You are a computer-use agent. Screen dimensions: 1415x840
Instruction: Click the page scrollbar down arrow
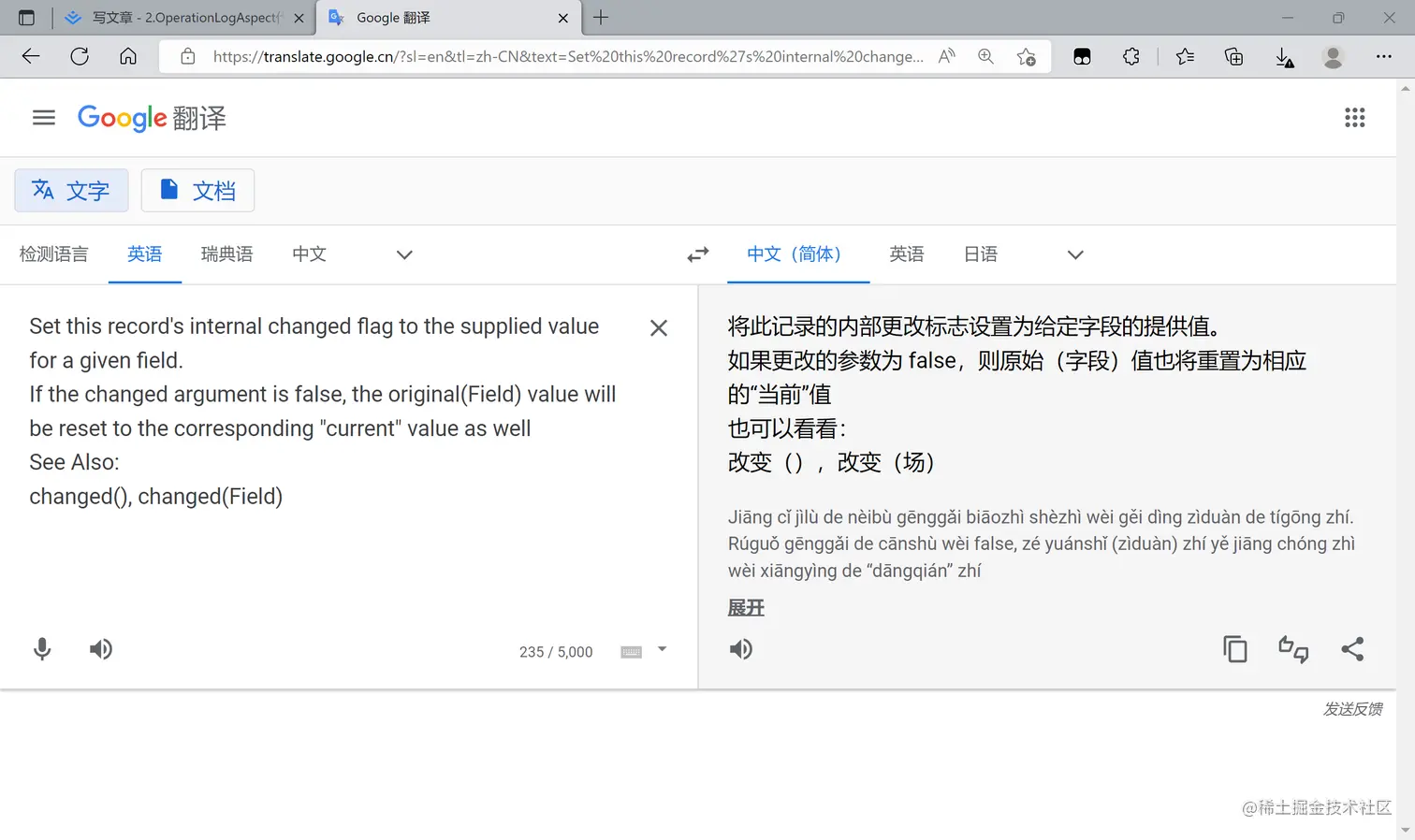coord(1406,831)
